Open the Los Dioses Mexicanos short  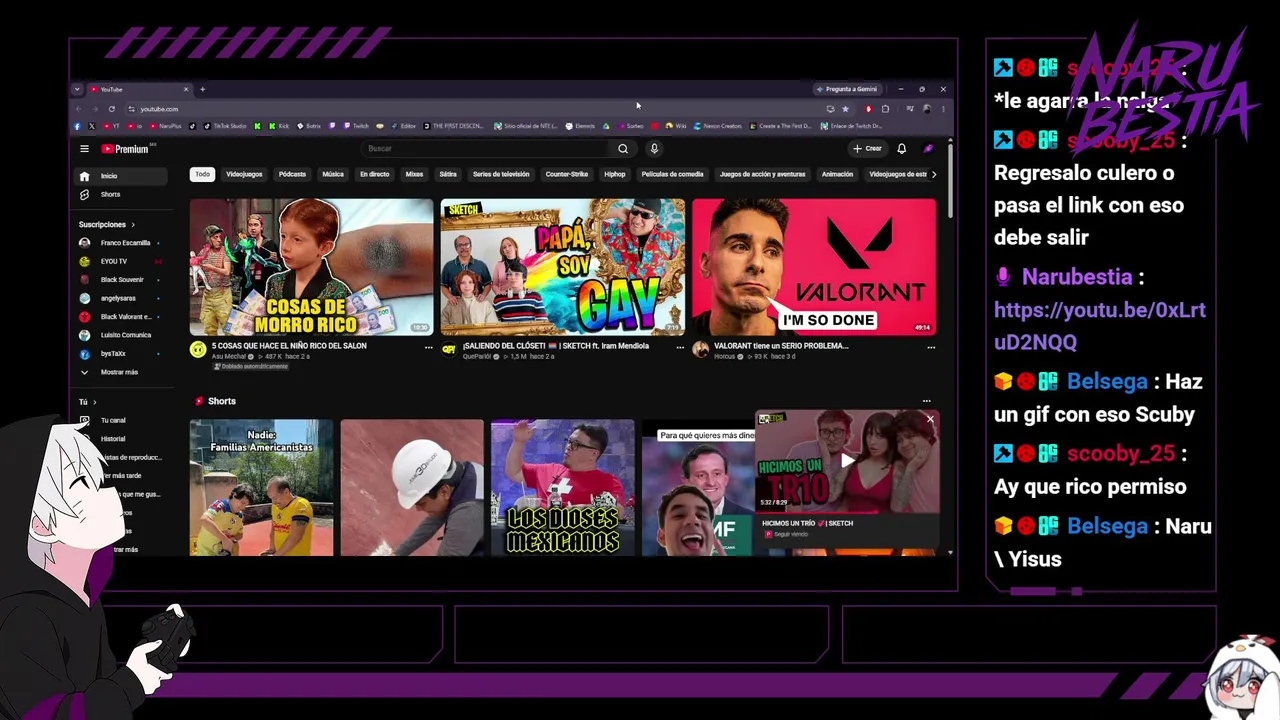tap(563, 487)
